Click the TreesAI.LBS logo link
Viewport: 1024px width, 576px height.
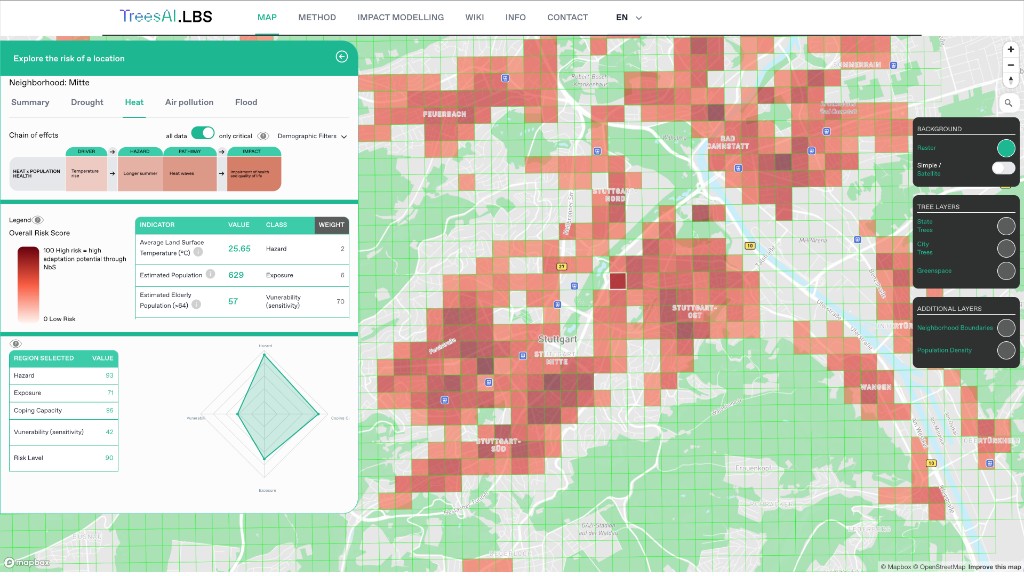pyautogui.click(x=165, y=17)
